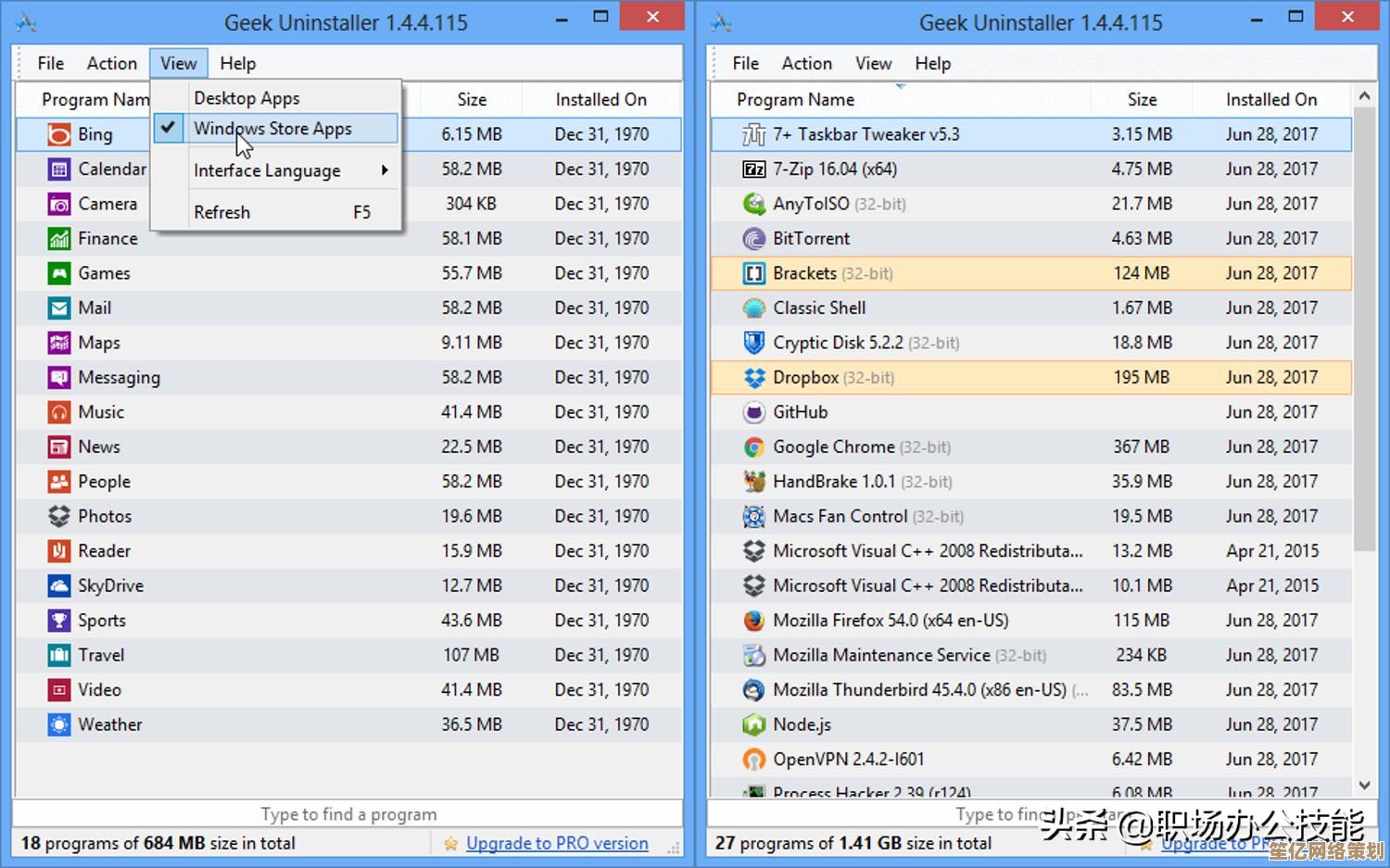The height and width of the screenshot is (868, 1390).
Task: Click the Camera app icon
Action: (59, 203)
